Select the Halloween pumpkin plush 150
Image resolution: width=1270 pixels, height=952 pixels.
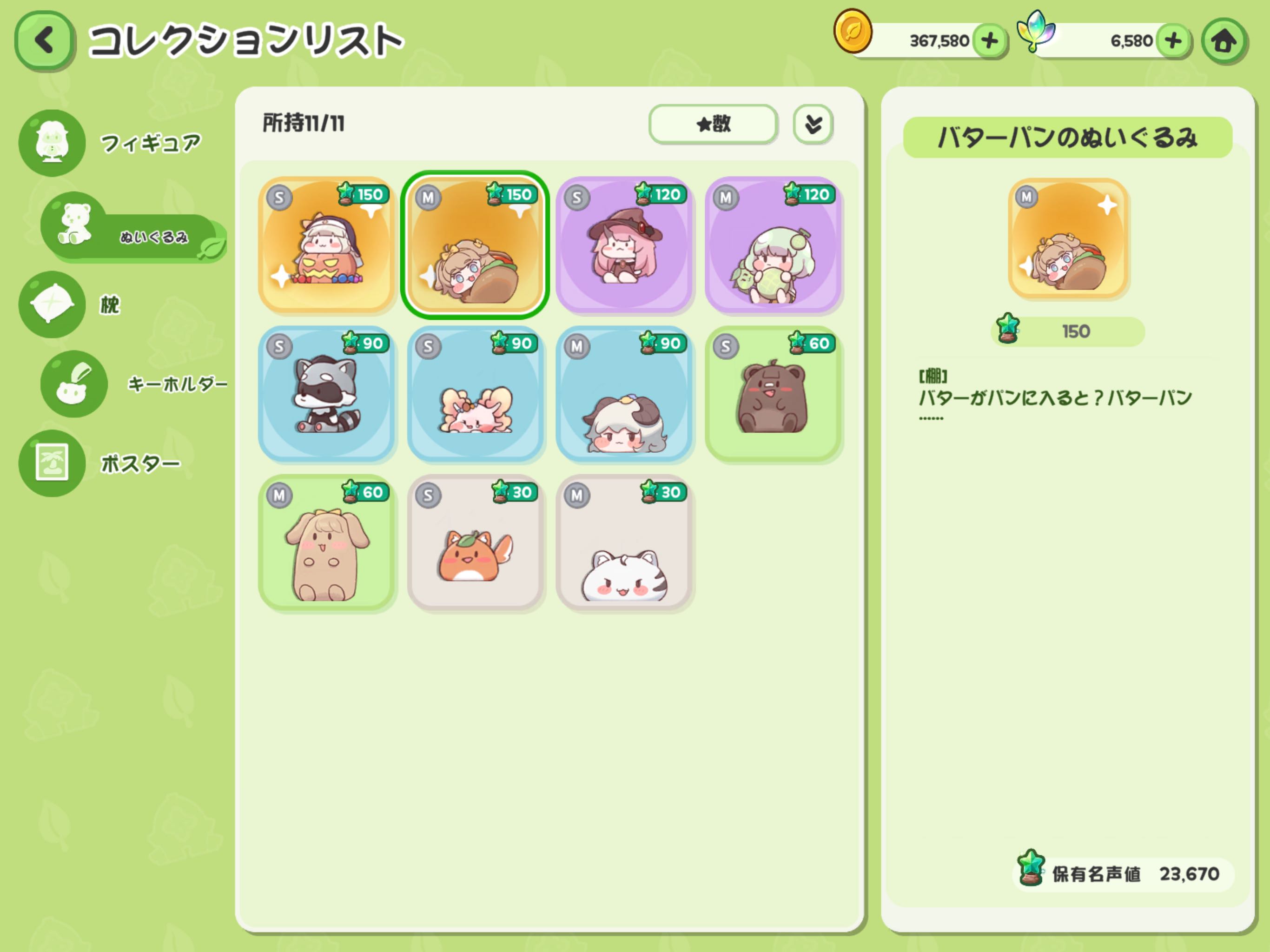point(326,244)
